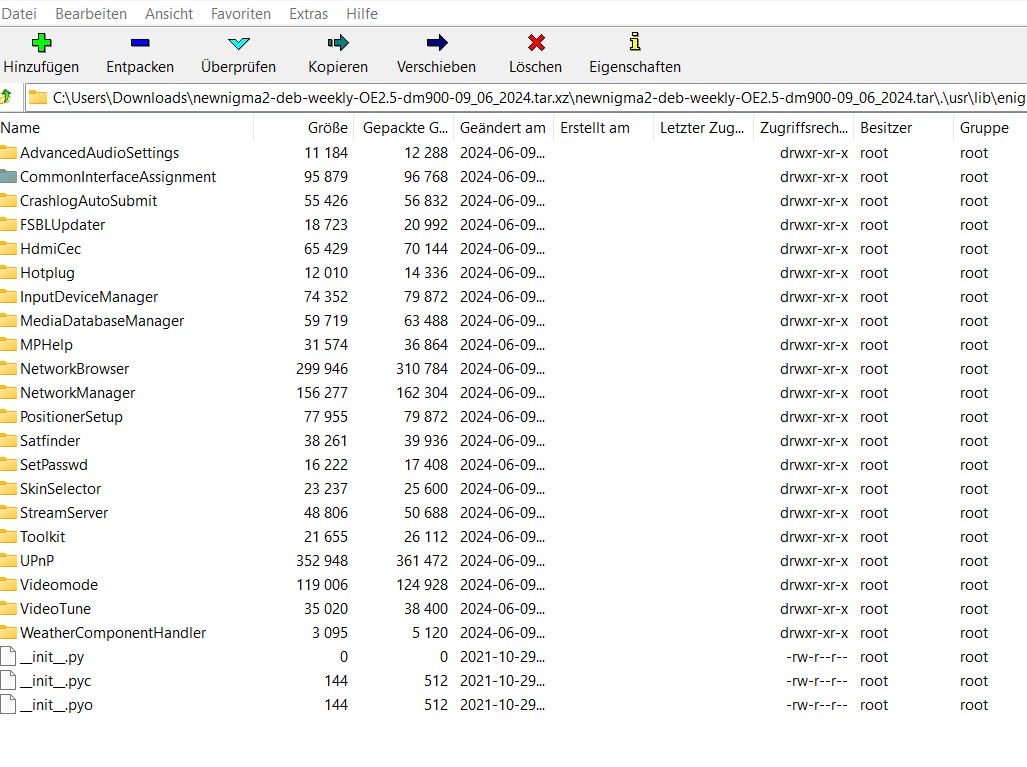The height and width of the screenshot is (767, 1027).
Task: Select the CommonInterfaceAssignment folder icon
Action: coord(9,177)
